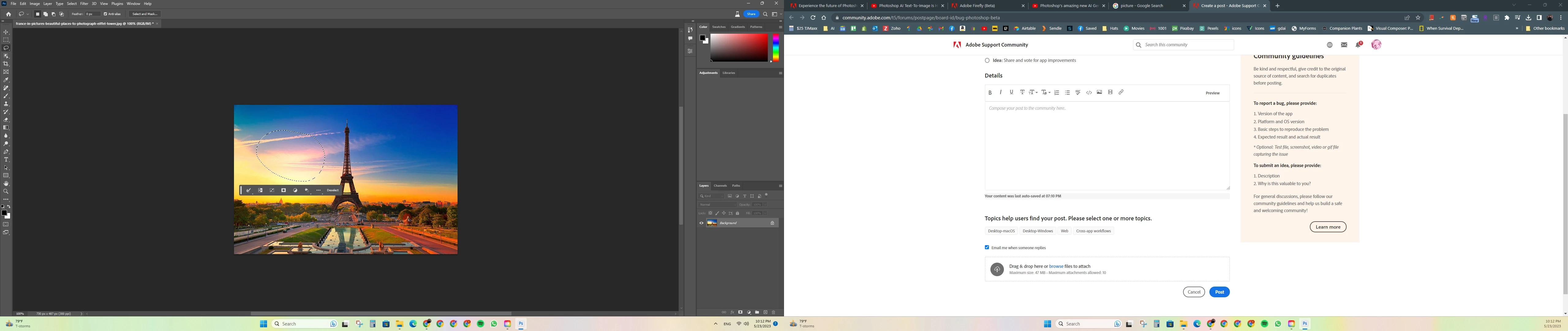Pick the Type tool in toolbar
The image size is (1568, 331).
(x=6, y=160)
